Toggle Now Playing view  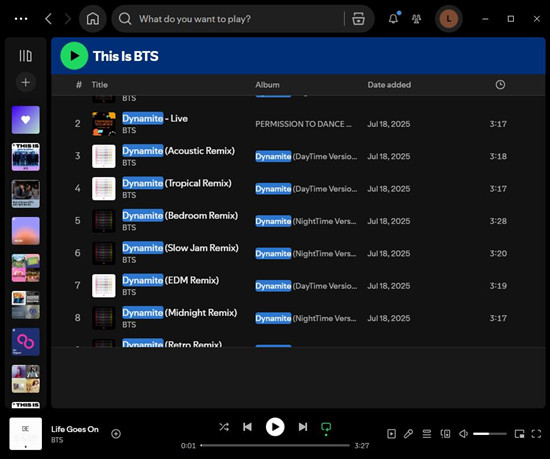[391, 434]
